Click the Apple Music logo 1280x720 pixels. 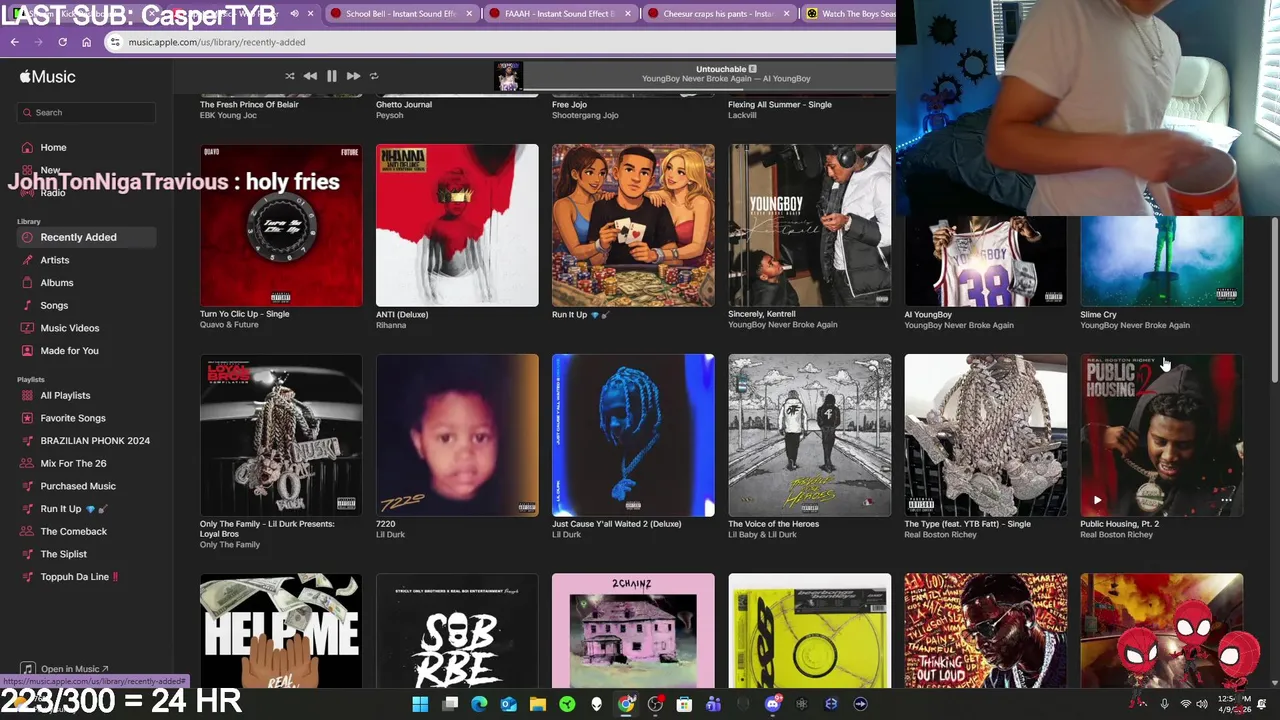(47, 77)
